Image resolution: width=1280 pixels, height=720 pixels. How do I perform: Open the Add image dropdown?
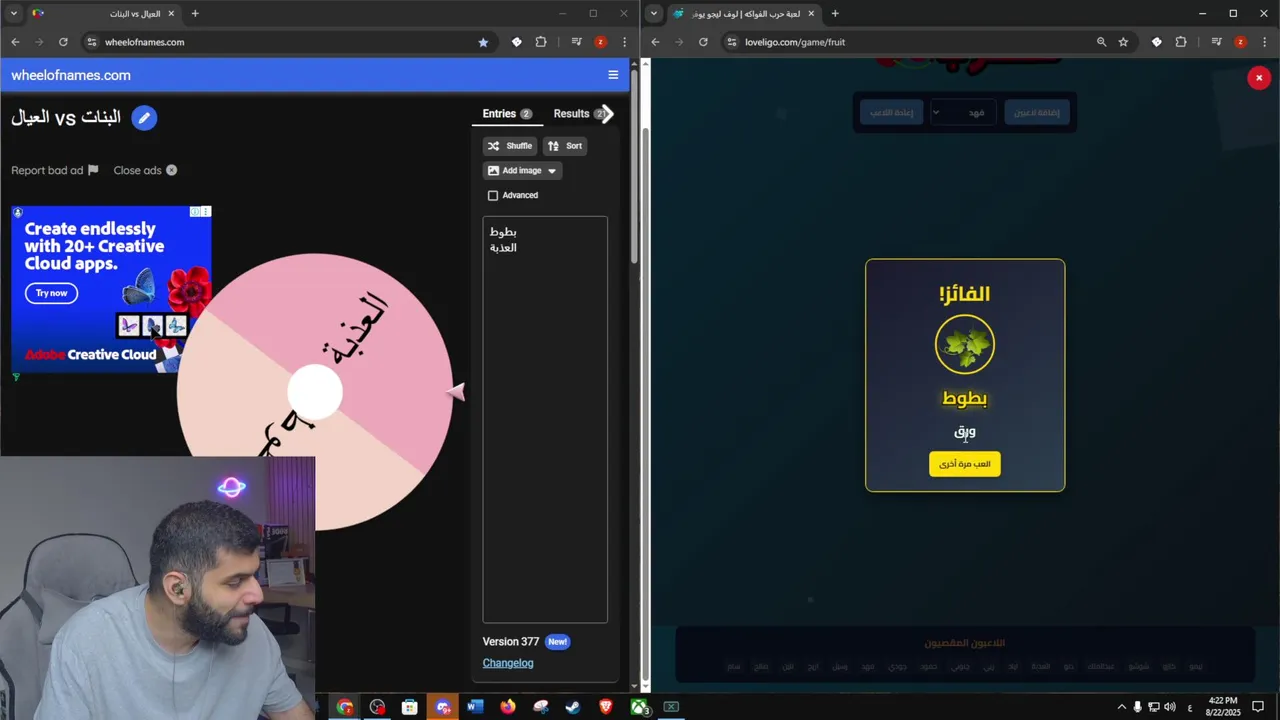[522, 171]
